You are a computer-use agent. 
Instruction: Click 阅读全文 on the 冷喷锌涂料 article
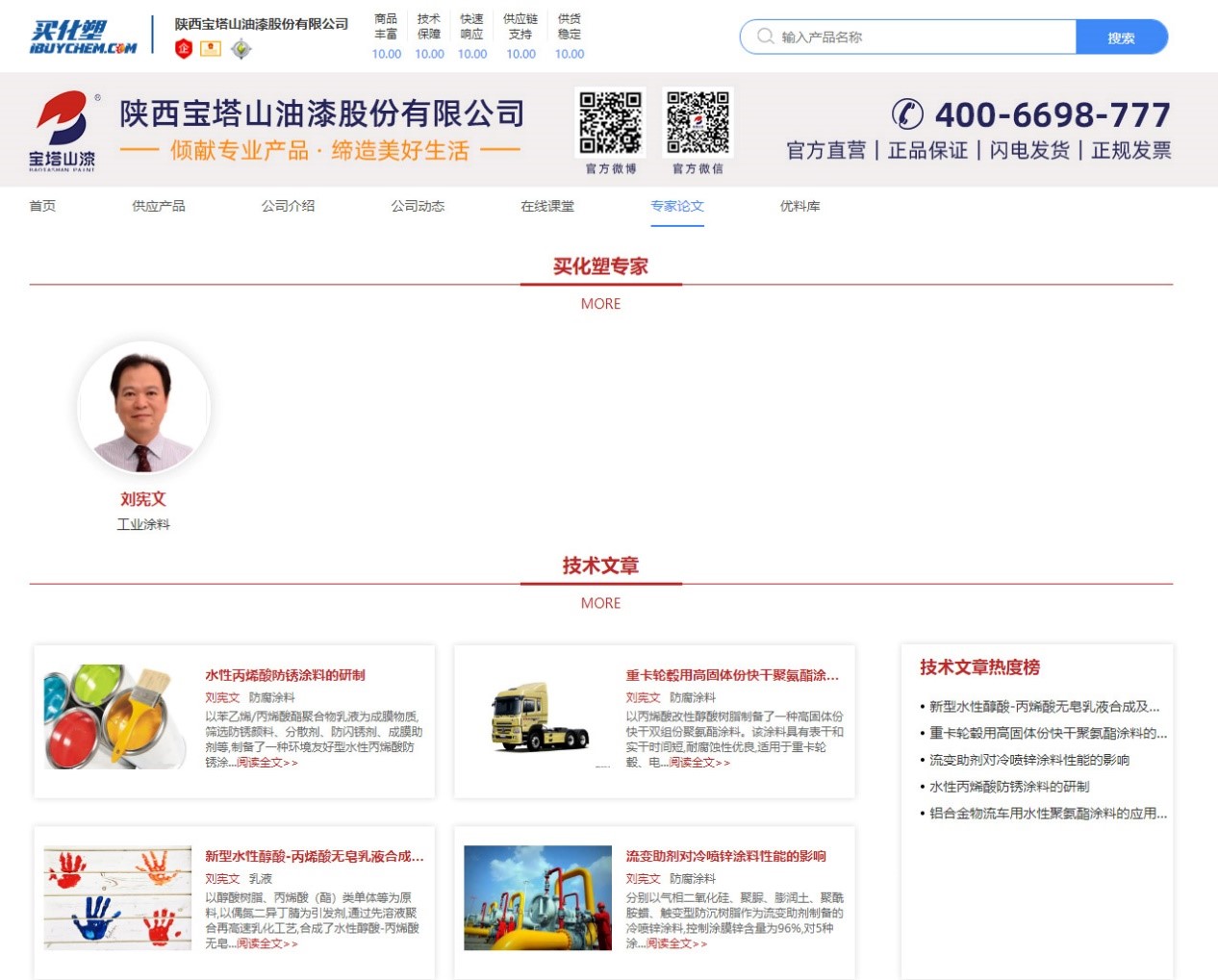click(x=676, y=943)
